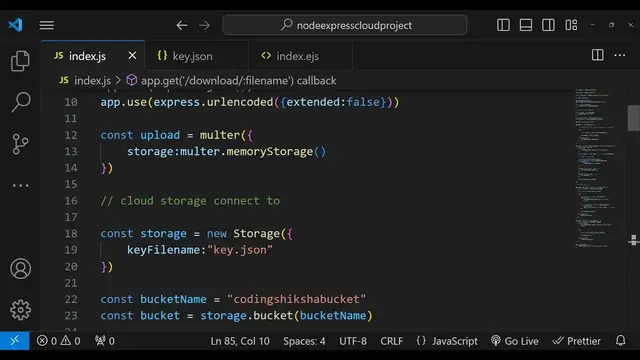Screen dimensions: 640x360
Task: Open the Customize Layout menu
Action: pos(571,25)
